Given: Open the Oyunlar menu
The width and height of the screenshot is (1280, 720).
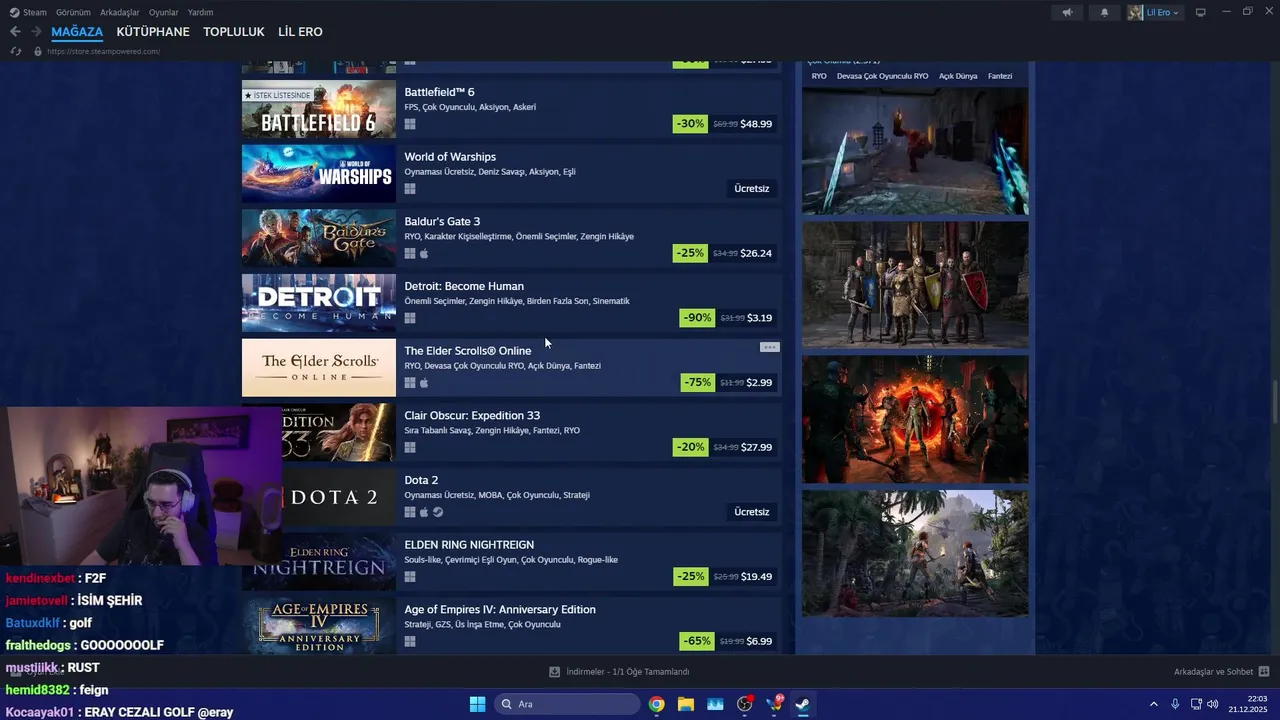Looking at the screenshot, I should pyautogui.click(x=164, y=12).
